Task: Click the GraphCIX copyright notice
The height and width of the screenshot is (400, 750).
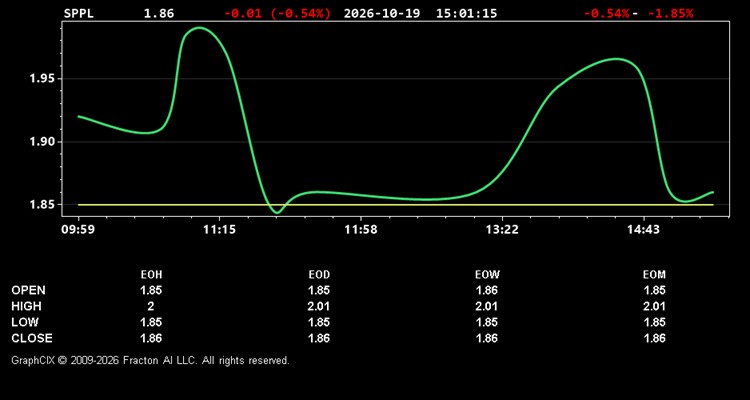Action: pos(151,360)
